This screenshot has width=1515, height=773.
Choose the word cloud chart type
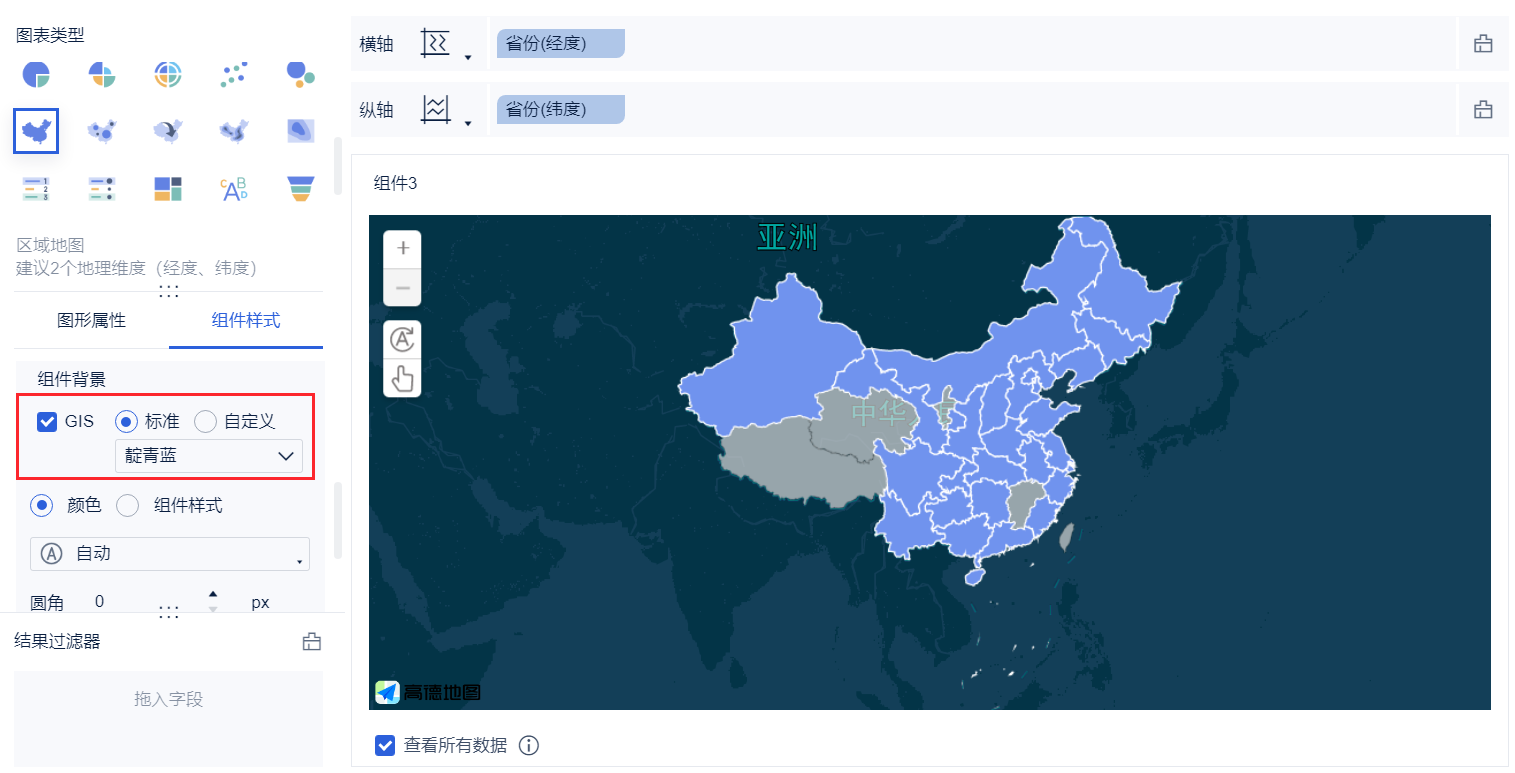pyautogui.click(x=234, y=188)
